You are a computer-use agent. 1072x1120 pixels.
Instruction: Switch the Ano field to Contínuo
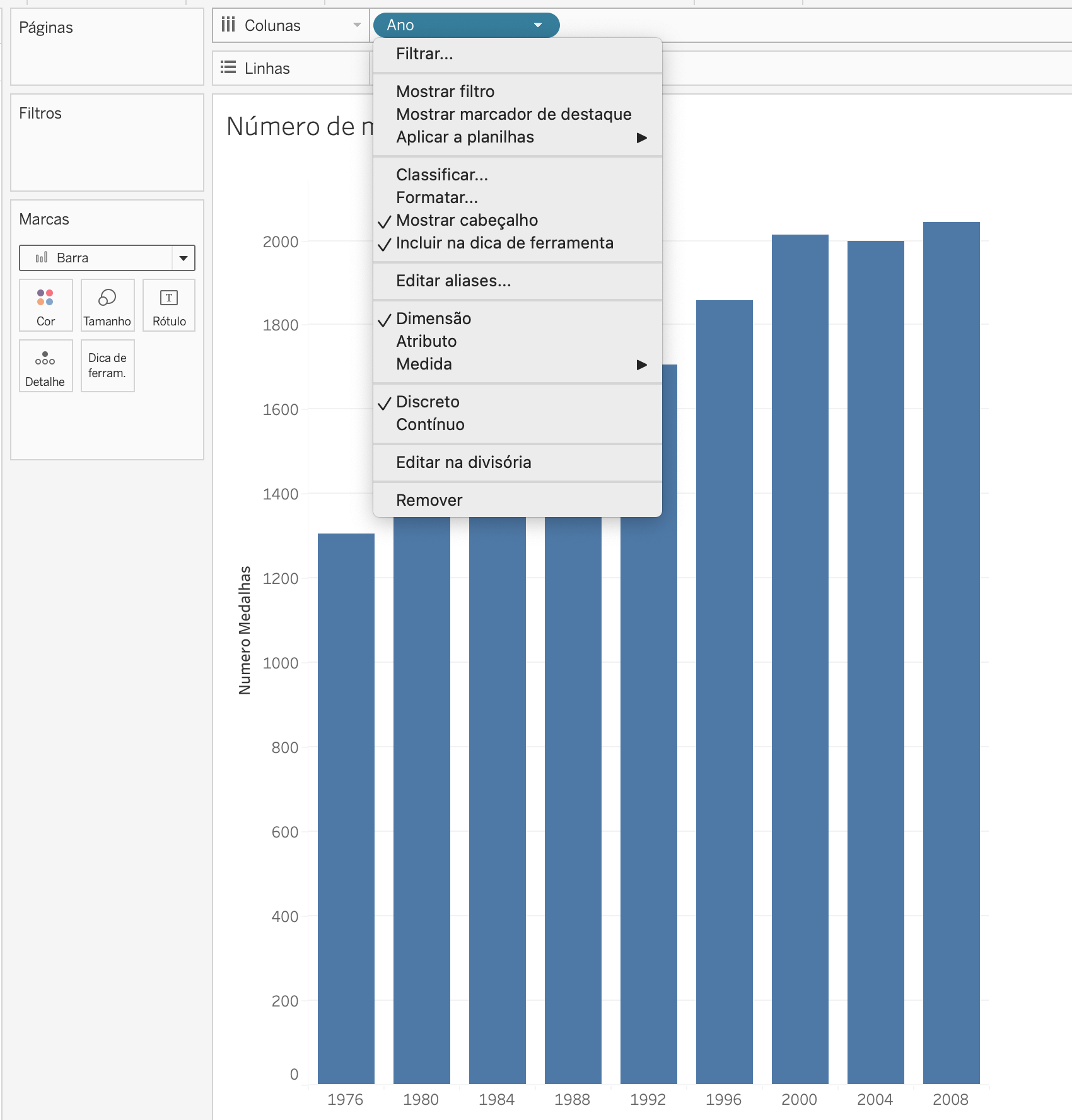tap(429, 424)
